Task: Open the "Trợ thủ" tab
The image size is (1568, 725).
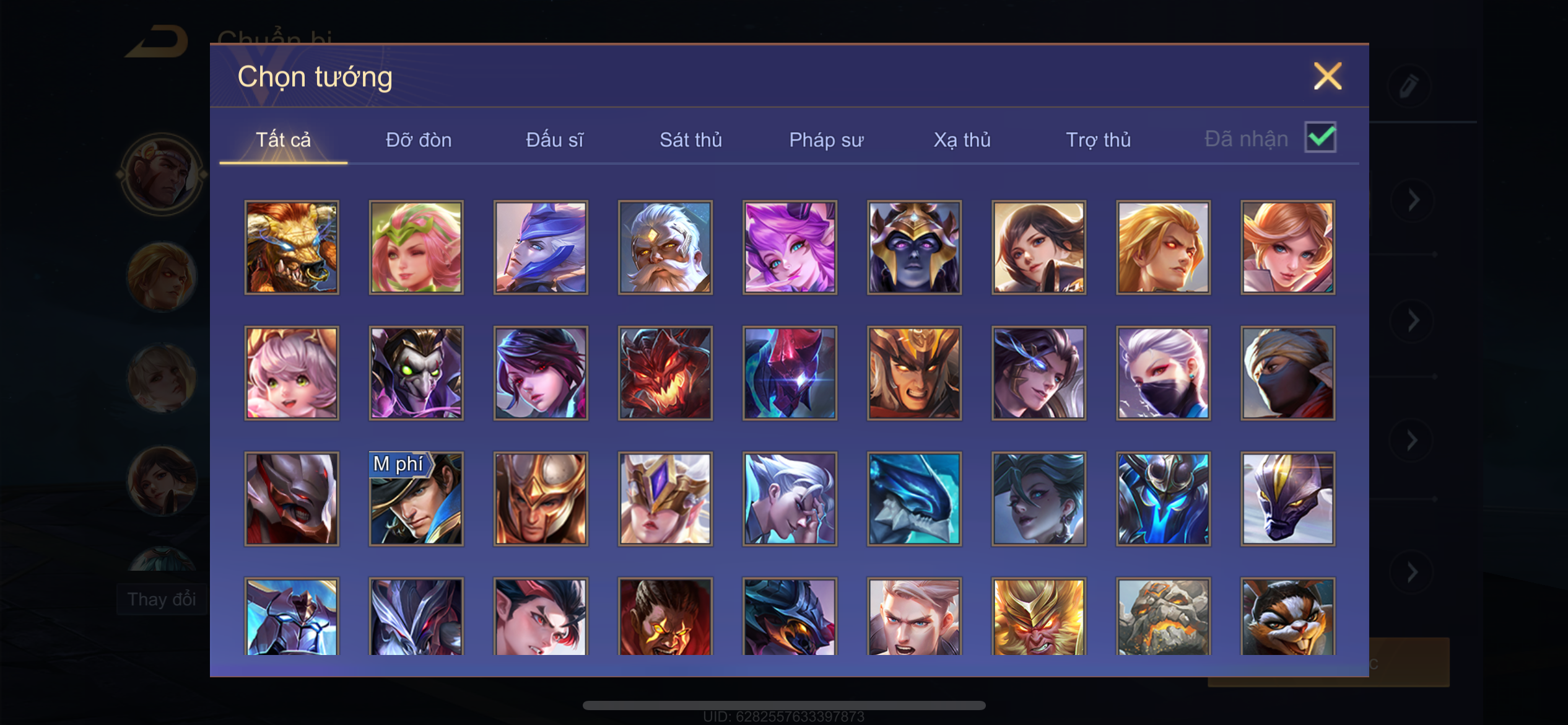Action: point(1098,140)
